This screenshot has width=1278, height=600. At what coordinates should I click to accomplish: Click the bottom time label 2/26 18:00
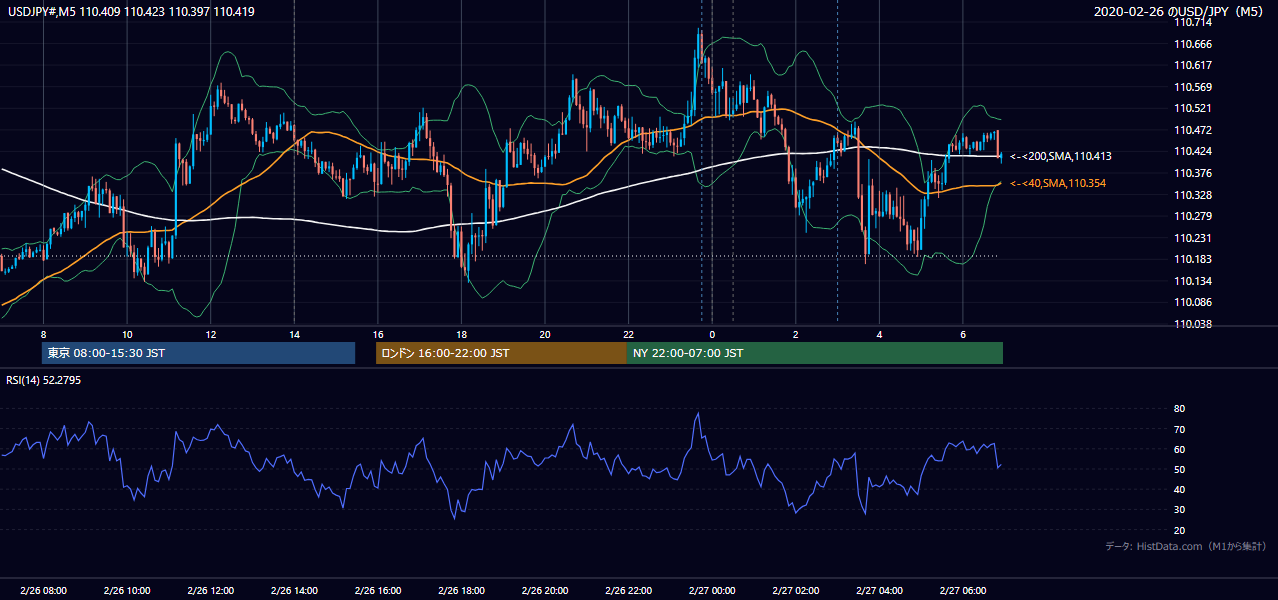pyautogui.click(x=461, y=590)
